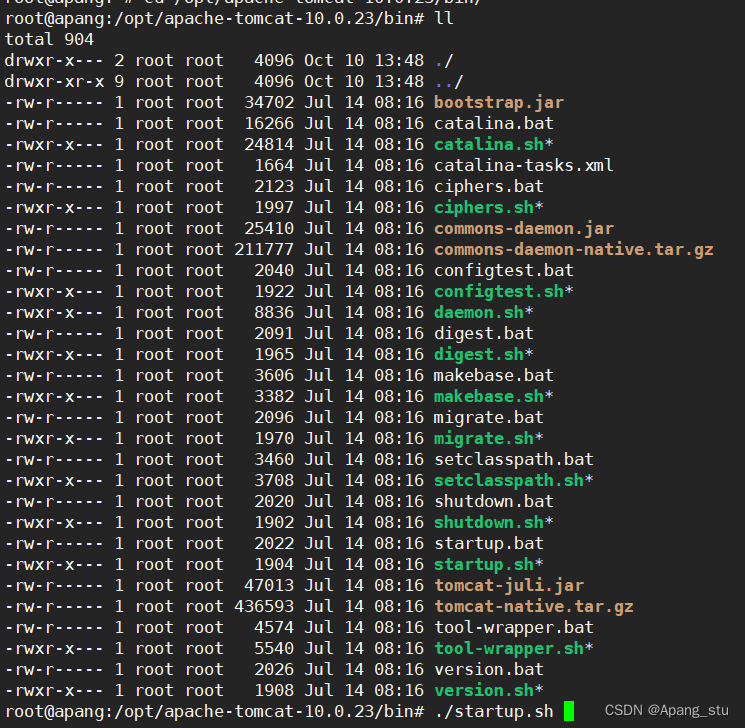Select the green tool-wrapper.sh entry
The width and height of the screenshot is (745, 728).
coord(509,649)
